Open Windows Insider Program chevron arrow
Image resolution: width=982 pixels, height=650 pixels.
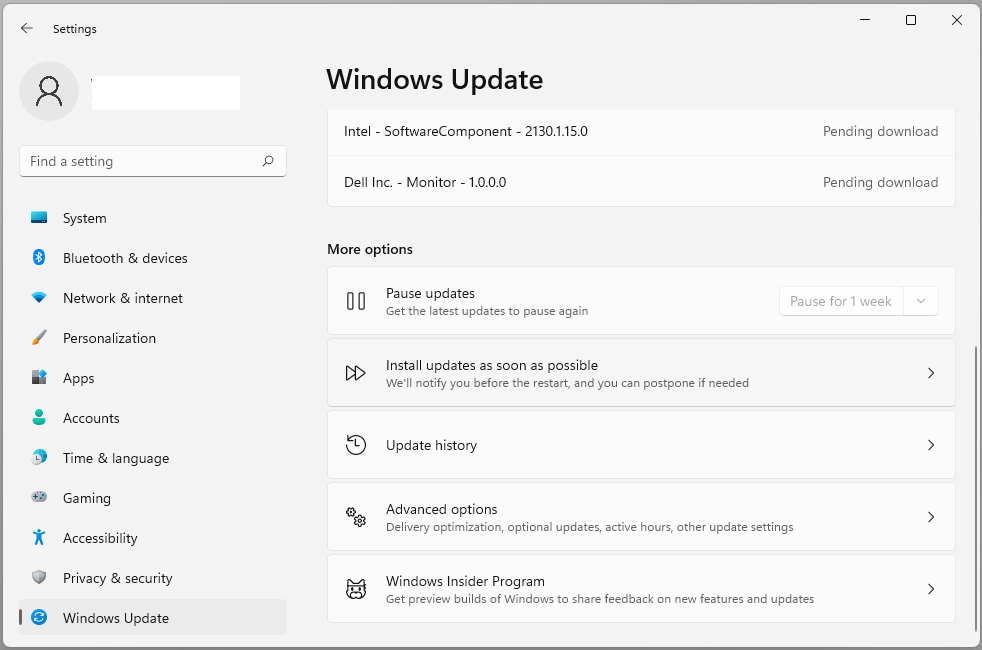click(x=931, y=589)
